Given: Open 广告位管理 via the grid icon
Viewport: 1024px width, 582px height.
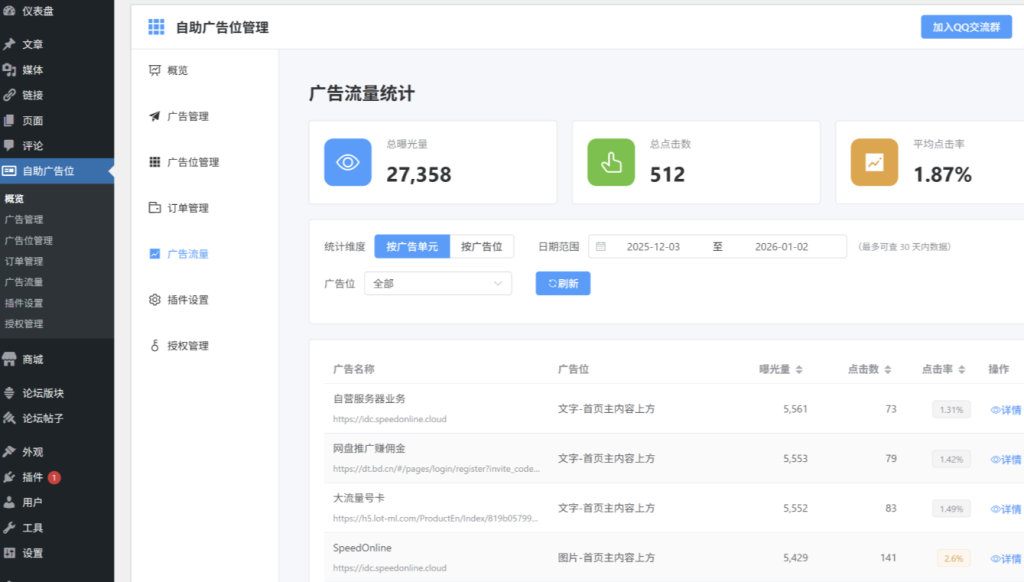Looking at the screenshot, I should (x=155, y=162).
